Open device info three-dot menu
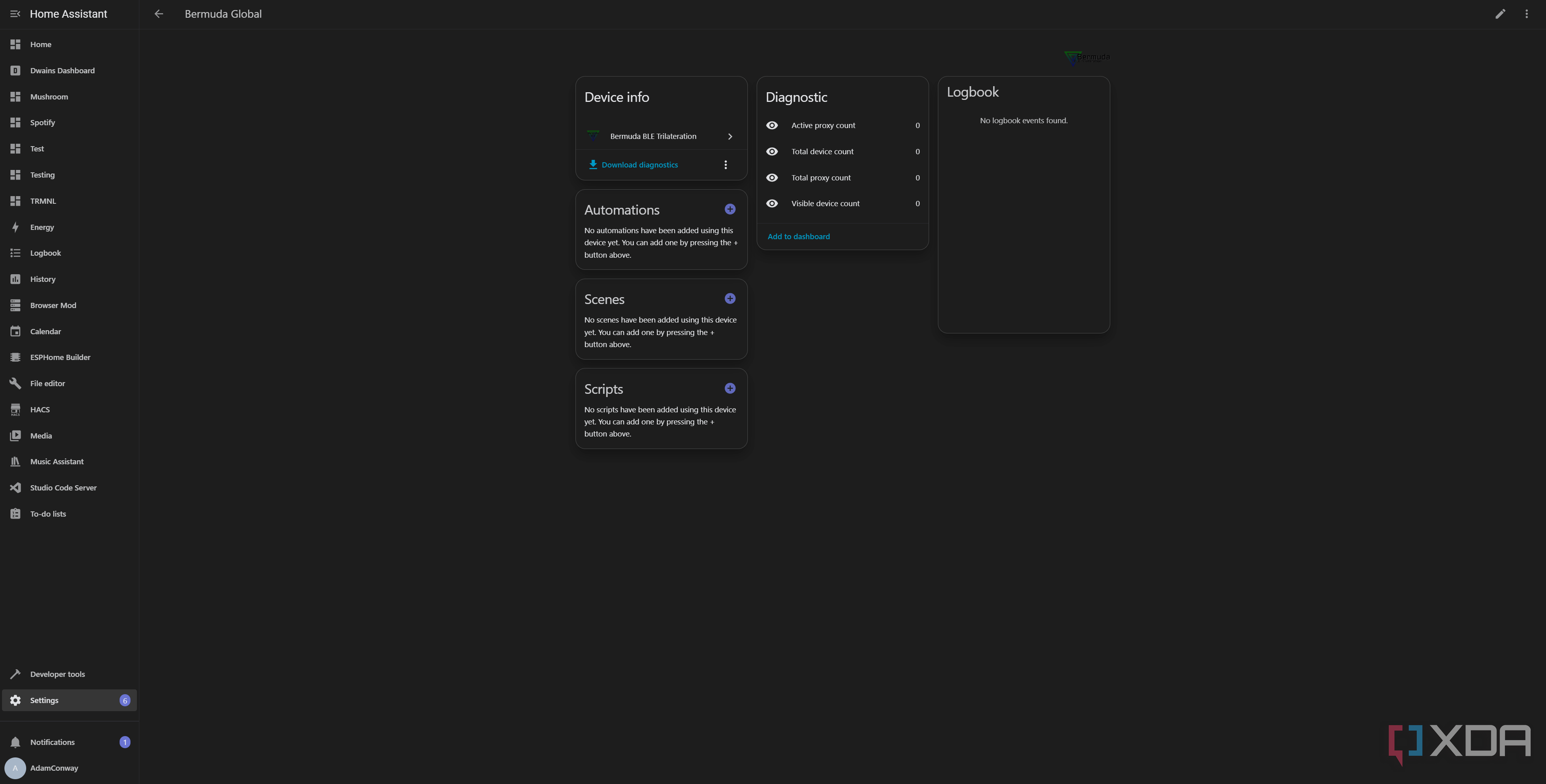 [726, 164]
